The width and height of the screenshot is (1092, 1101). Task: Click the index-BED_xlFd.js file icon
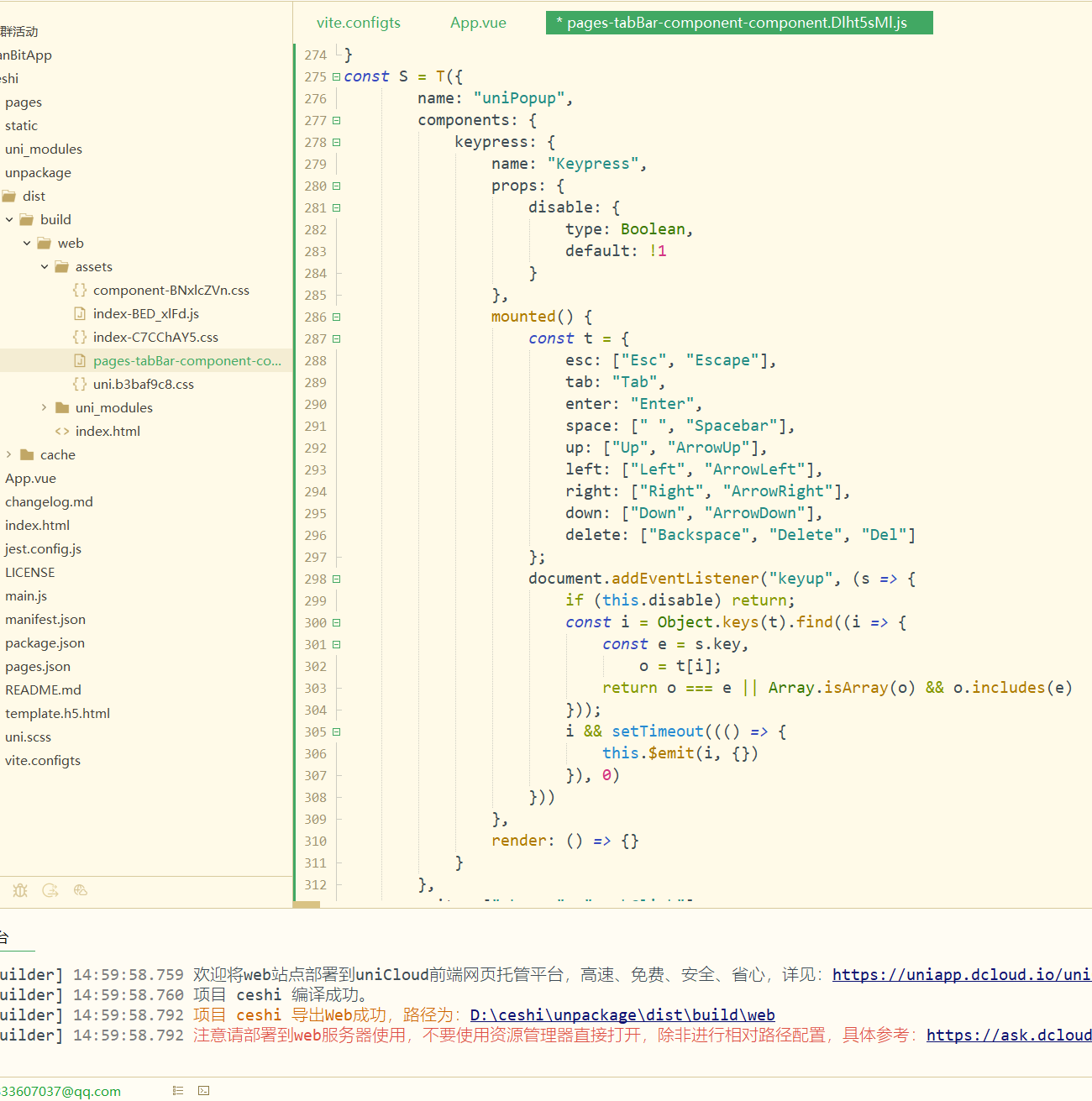[80, 314]
